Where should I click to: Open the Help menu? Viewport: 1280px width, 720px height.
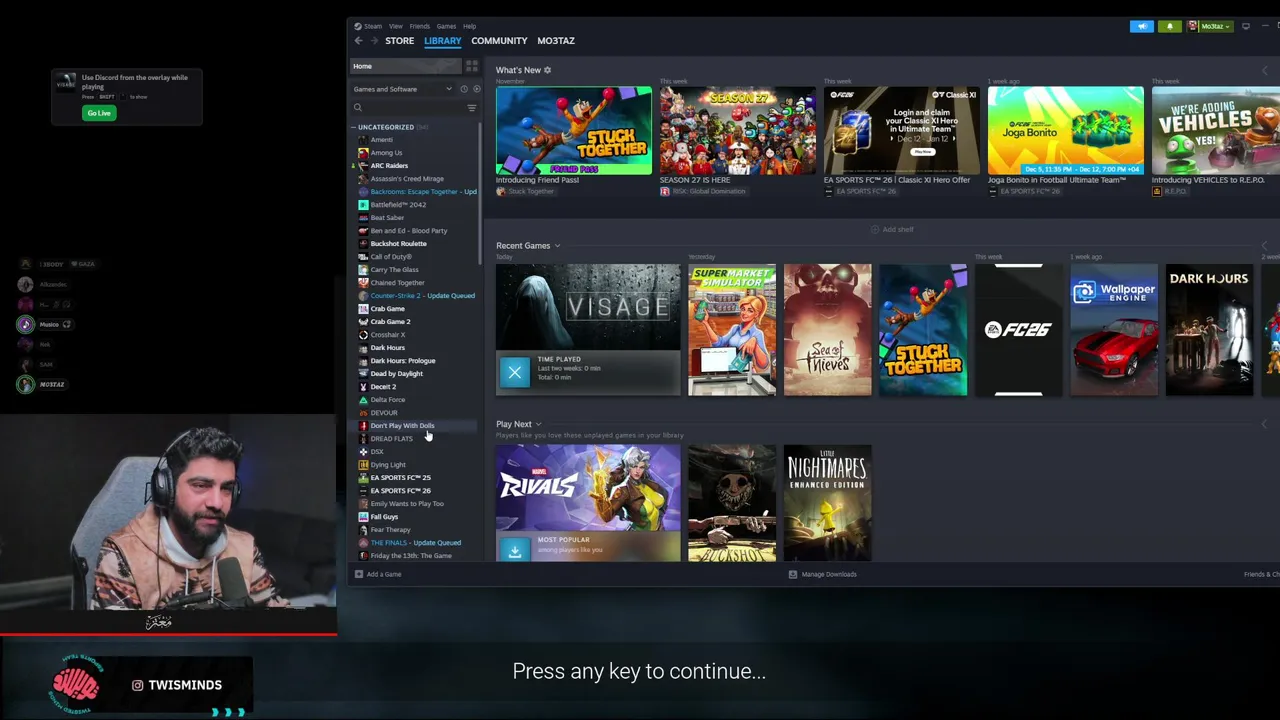click(469, 26)
